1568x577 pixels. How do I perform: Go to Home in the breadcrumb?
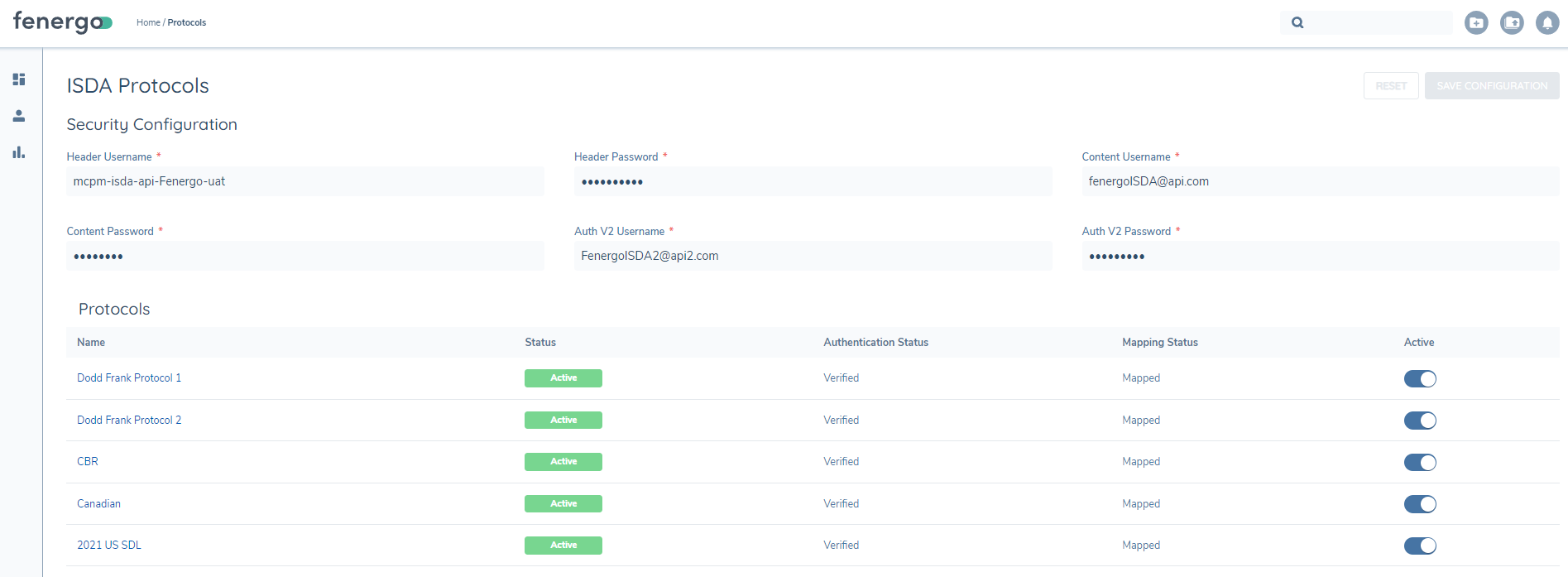pos(148,23)
